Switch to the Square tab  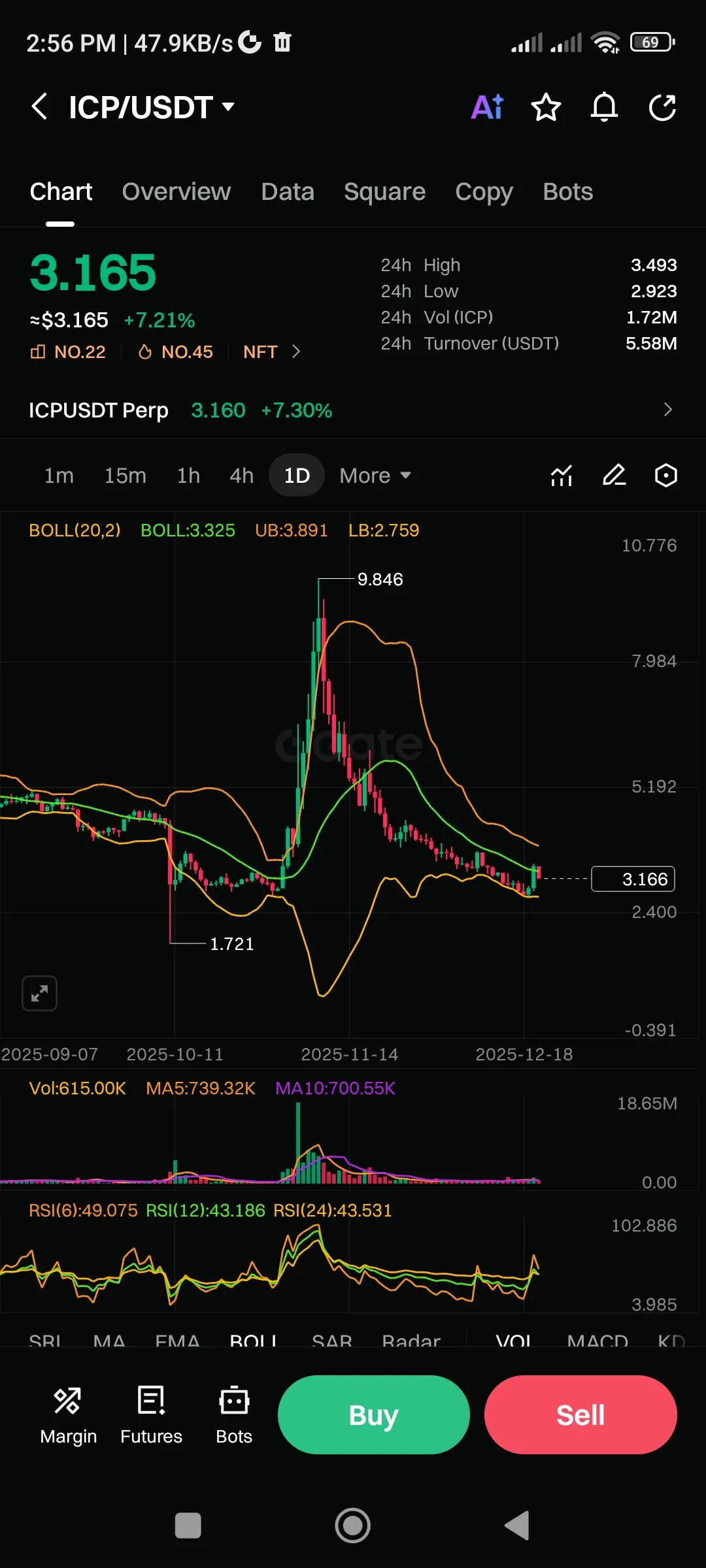click(385, 192)
